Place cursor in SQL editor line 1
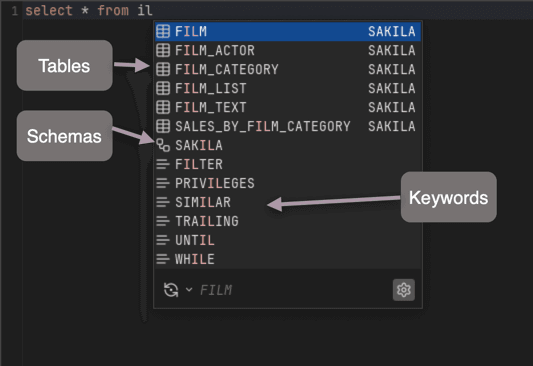Viewport: 533px width, 366px height. [277, 11]
